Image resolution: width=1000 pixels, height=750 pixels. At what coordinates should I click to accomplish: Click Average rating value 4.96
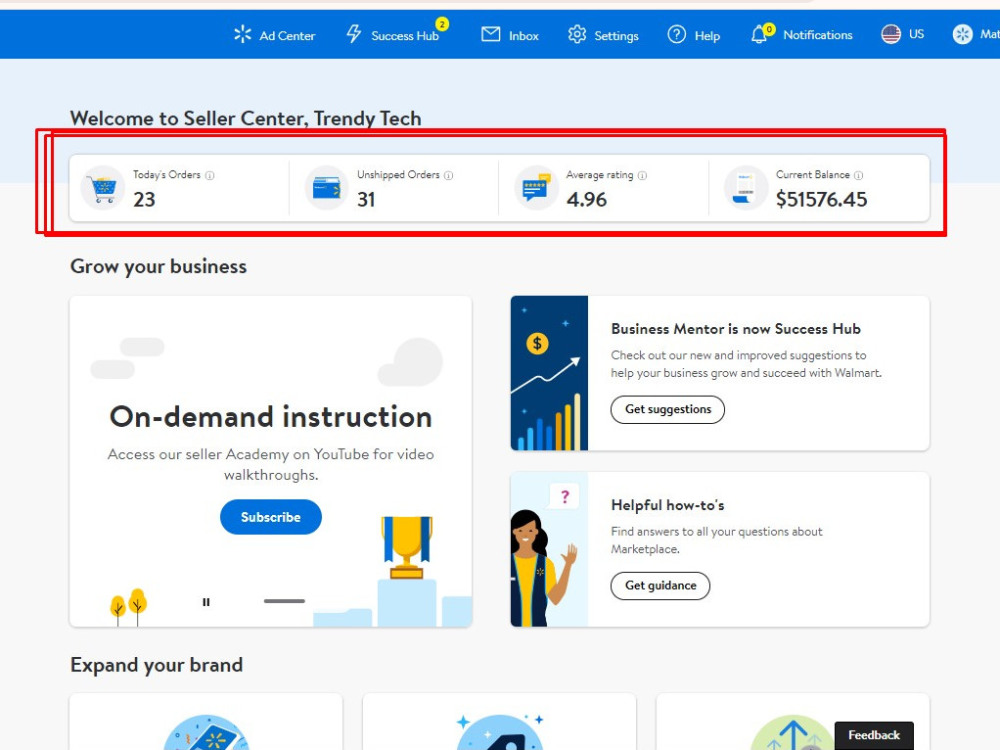[x=587, y=200]
